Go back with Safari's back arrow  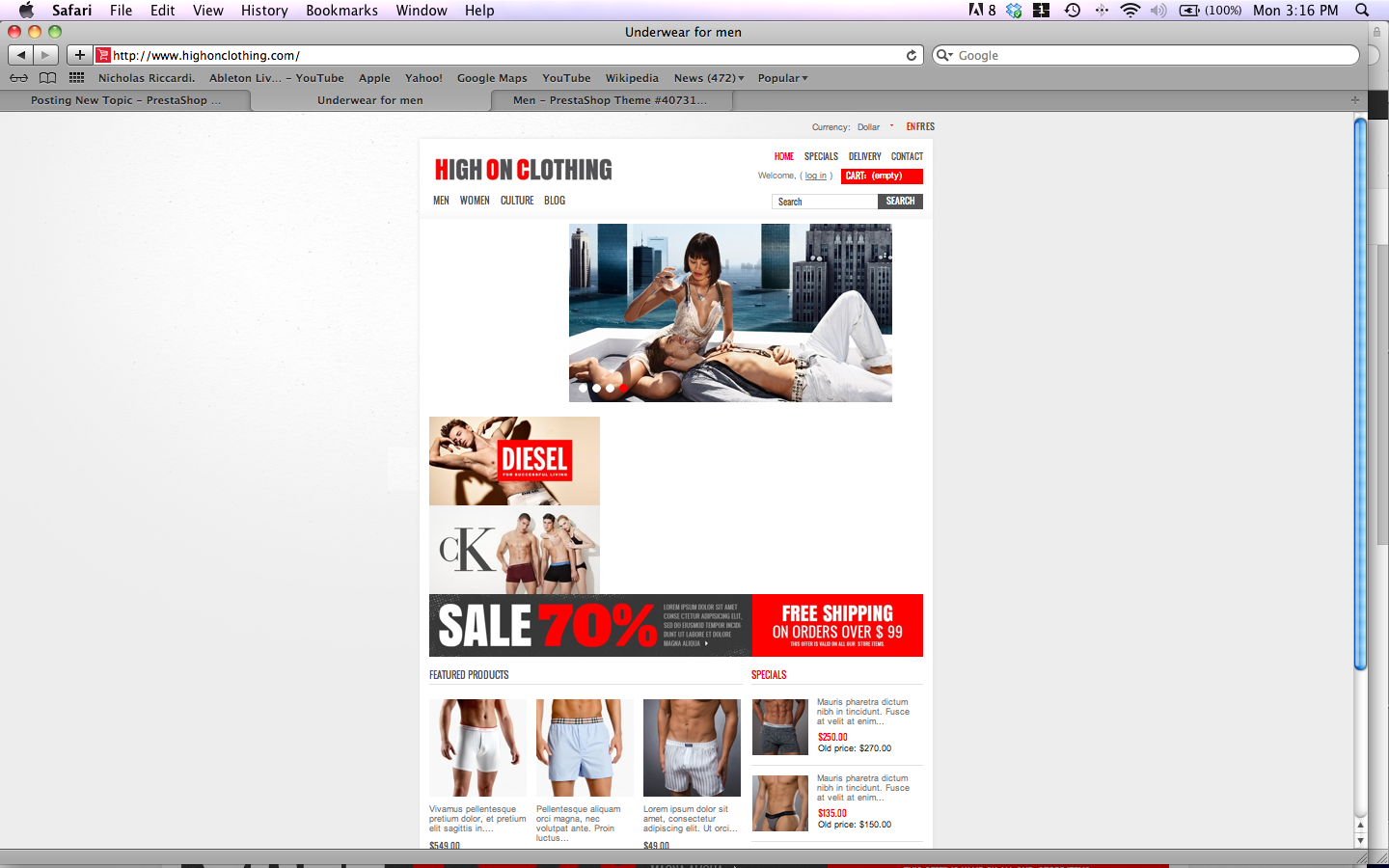pyautogui.click(x=21, y=55)
